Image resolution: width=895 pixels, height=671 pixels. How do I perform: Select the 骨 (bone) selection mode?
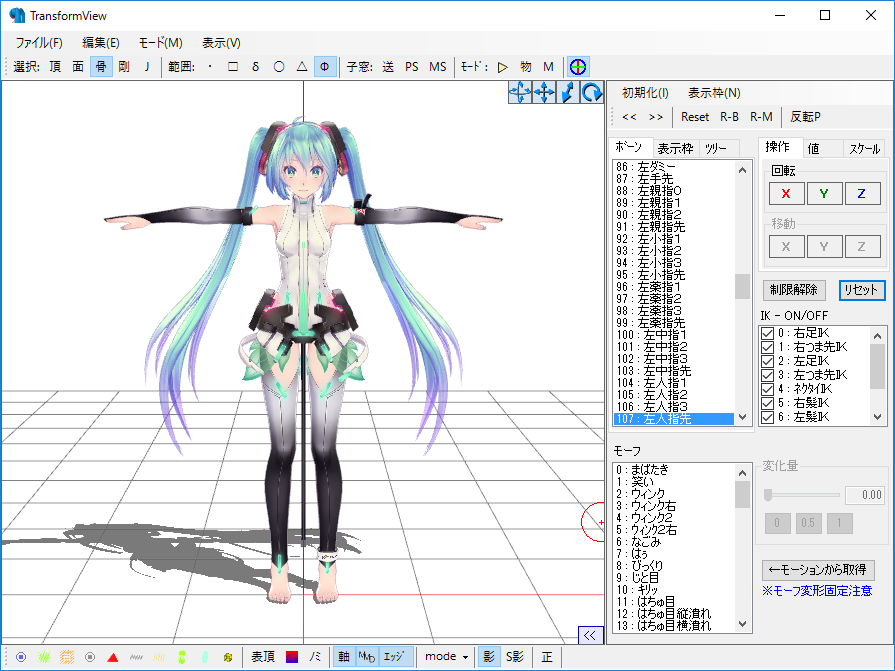click(x=100, y=67)
